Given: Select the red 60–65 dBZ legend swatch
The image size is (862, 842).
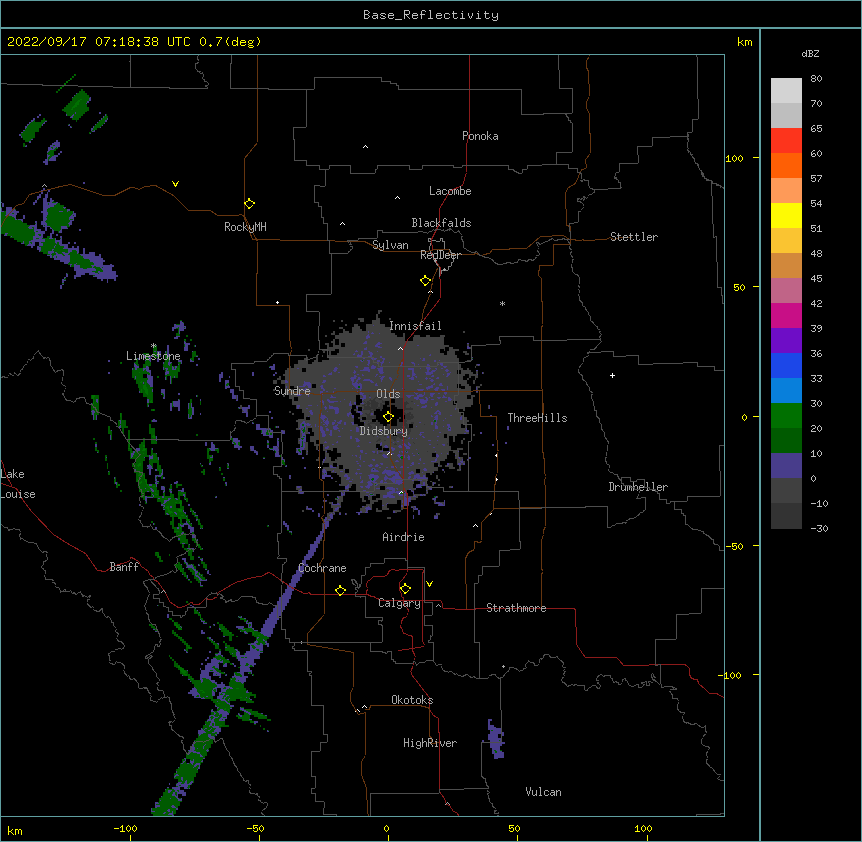Looking at the screenshot, I should pyautogui.click(x=786, y=141).
